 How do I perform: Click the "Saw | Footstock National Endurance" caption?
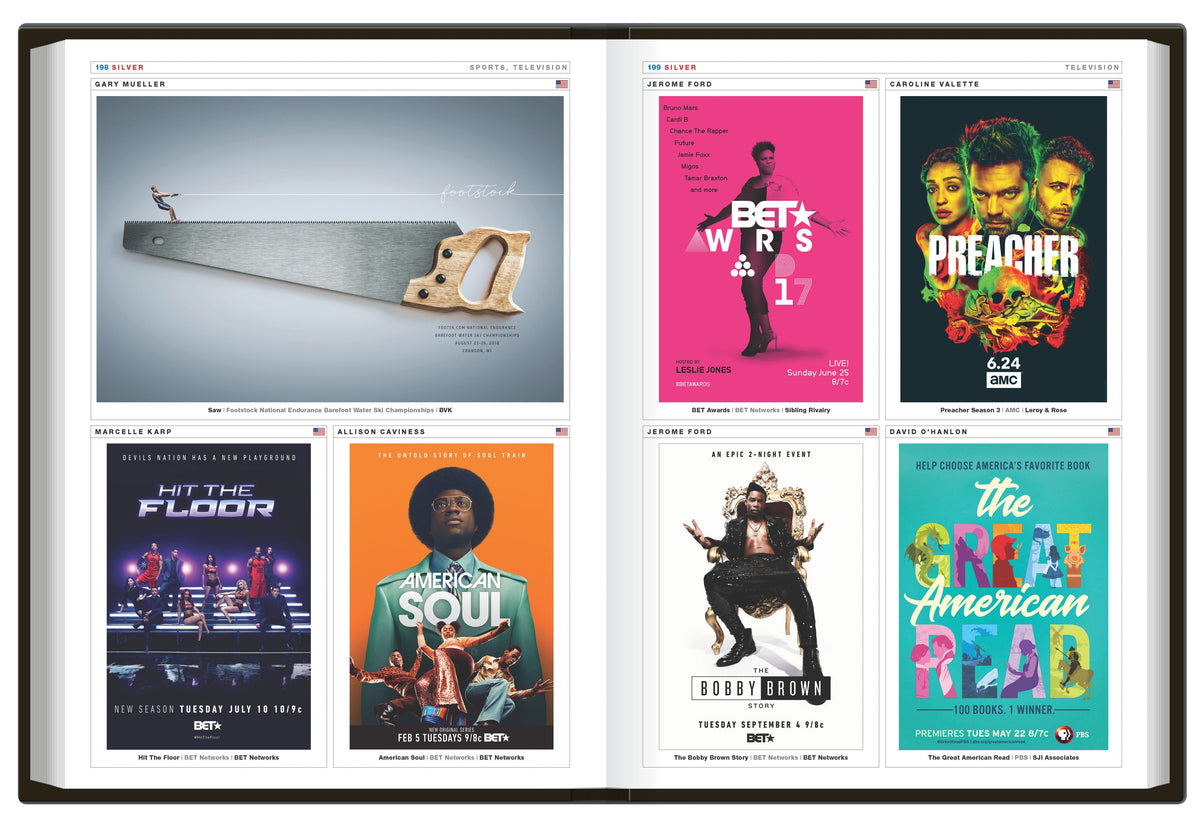coord(330,410)
